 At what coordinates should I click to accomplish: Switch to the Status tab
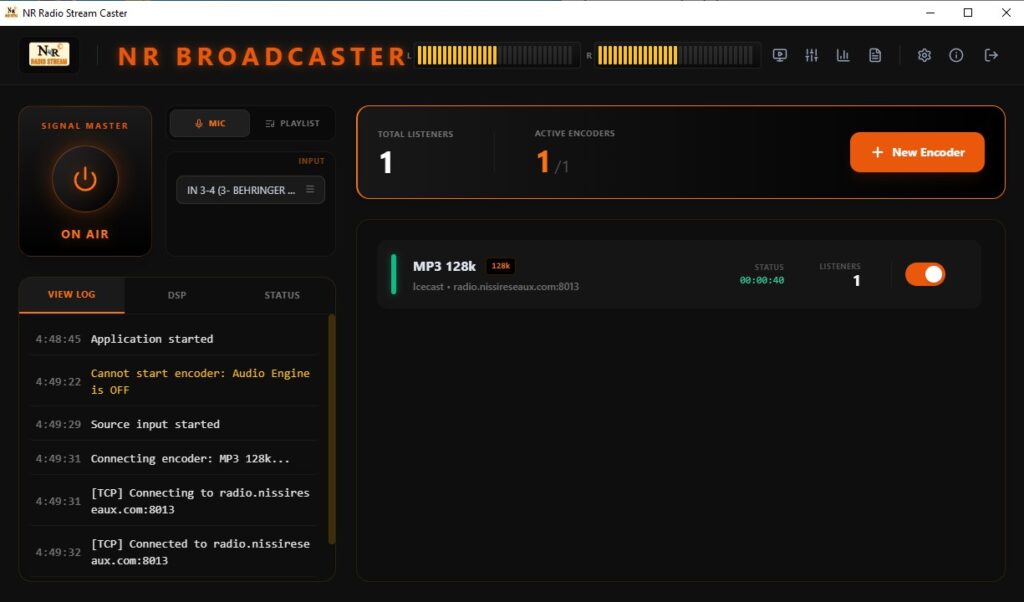pyautogui.click(x=282, y=295)
